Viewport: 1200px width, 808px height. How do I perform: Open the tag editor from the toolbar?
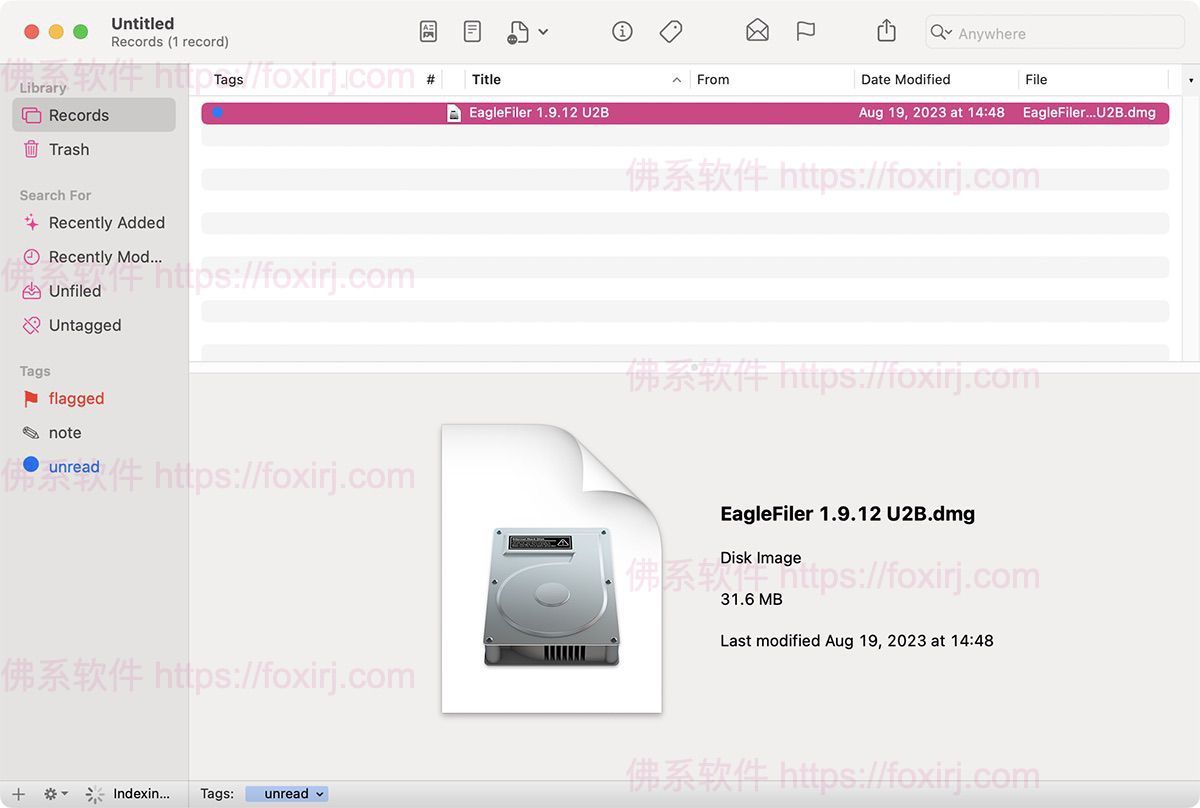[671, 31]
